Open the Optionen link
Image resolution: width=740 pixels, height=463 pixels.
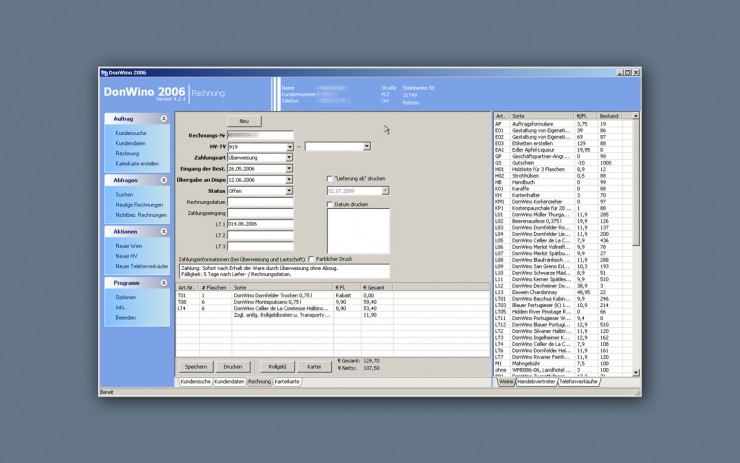pos(126,298)
